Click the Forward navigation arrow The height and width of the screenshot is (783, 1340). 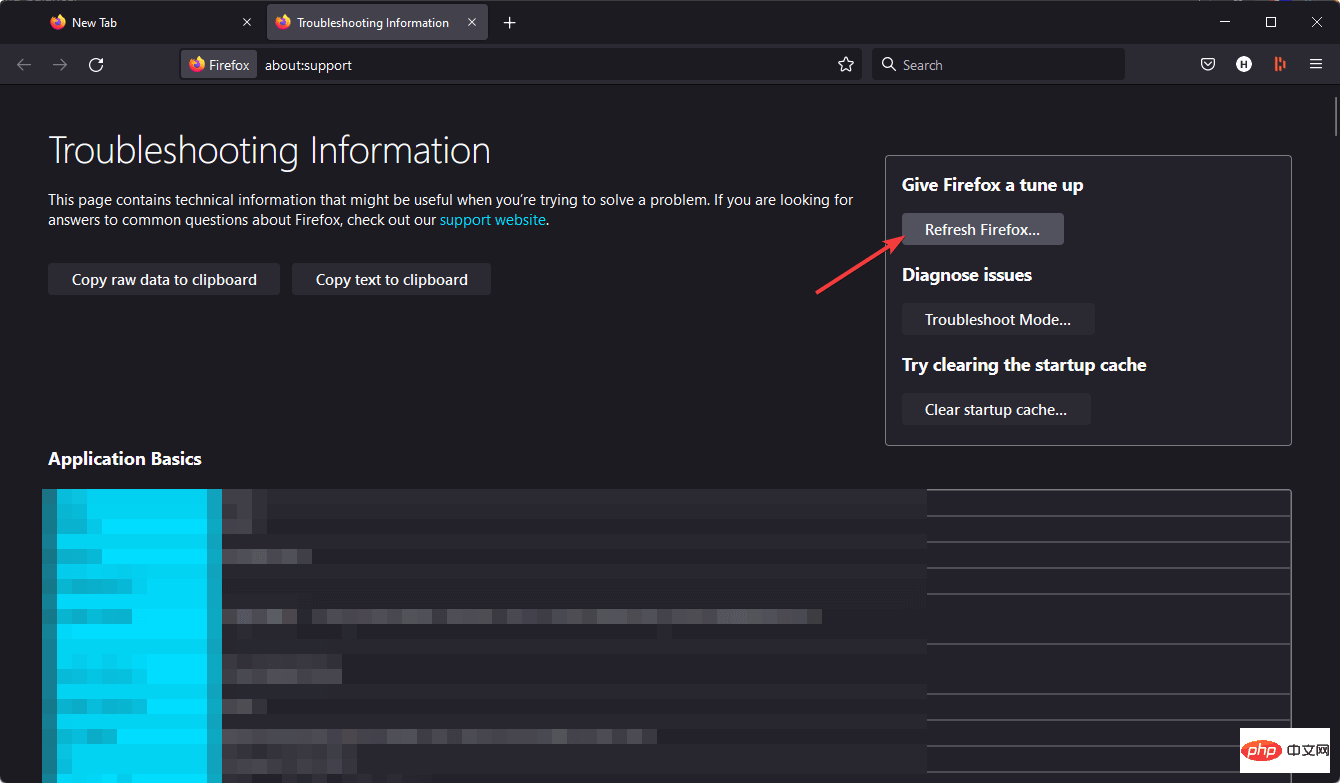[x=60, y=65]
